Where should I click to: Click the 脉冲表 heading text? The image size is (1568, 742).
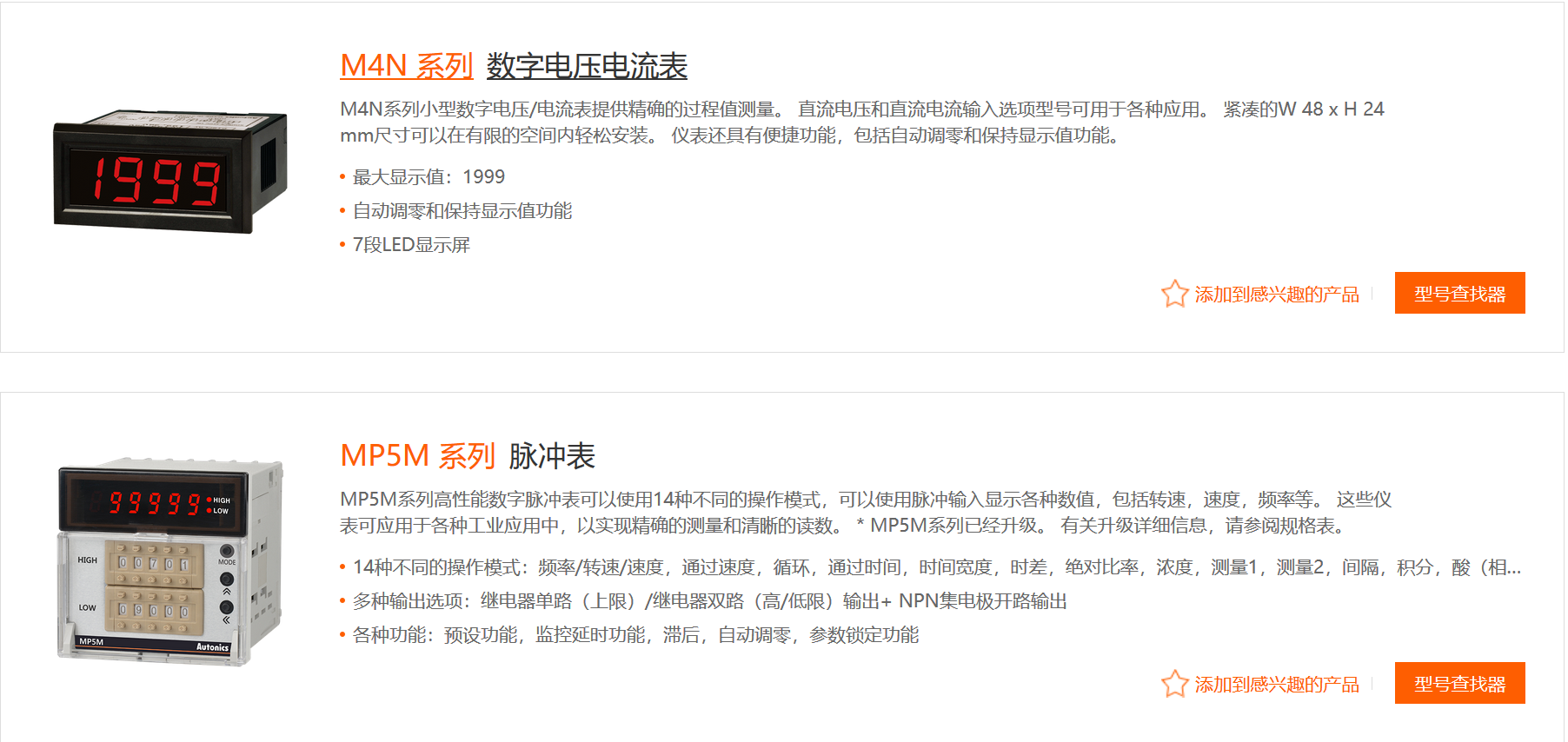[552, 456]
